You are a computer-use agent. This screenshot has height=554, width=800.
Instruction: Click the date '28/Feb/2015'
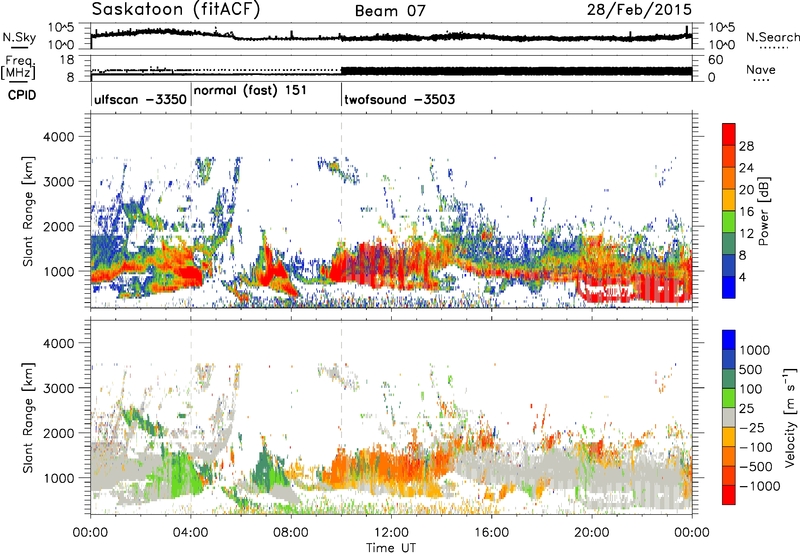click(639, 9)
